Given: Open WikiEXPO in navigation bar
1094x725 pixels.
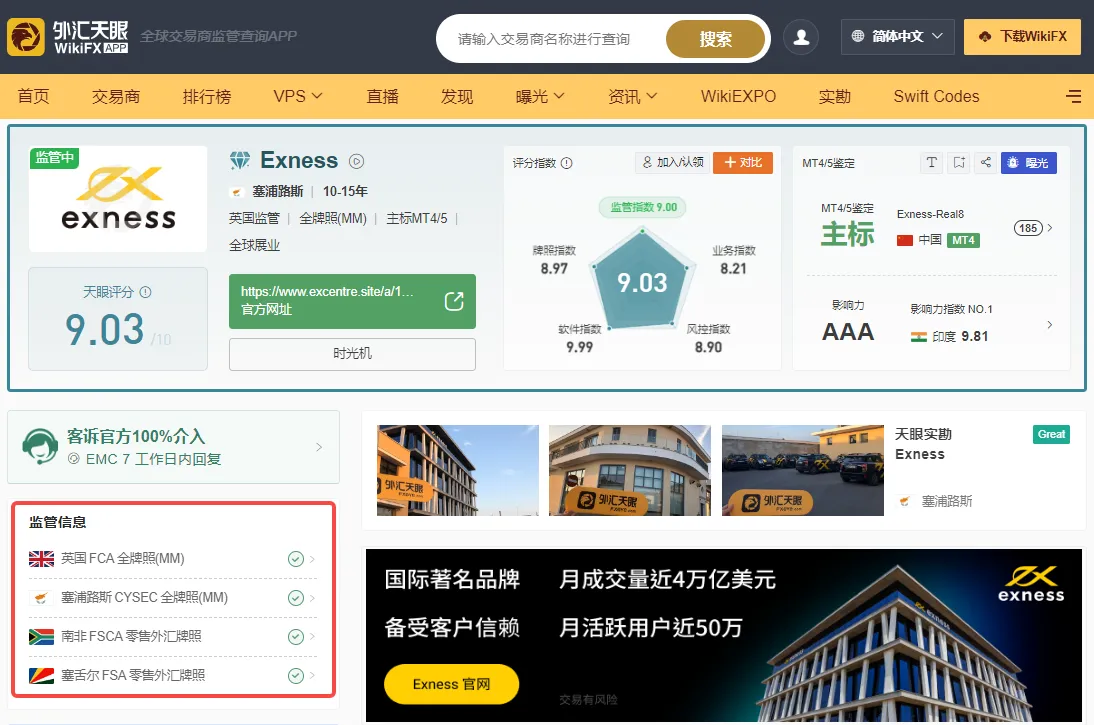Looking at the screenshot, I should click(738, 96).
